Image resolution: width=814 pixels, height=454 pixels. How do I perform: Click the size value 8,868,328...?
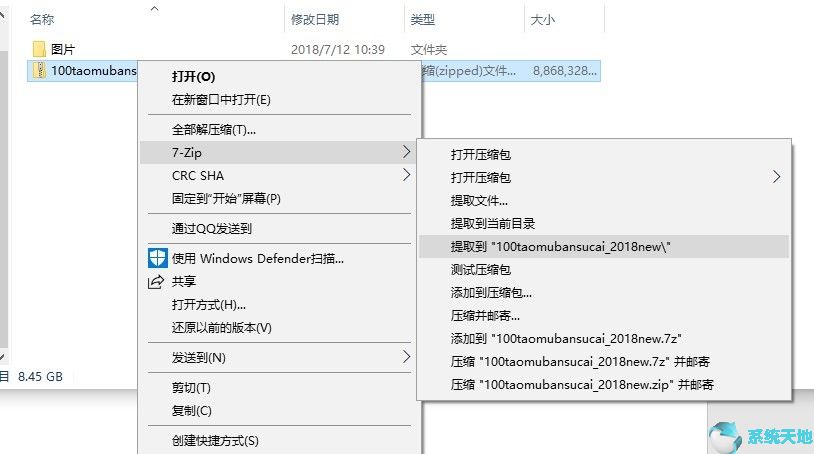[565, 71]
